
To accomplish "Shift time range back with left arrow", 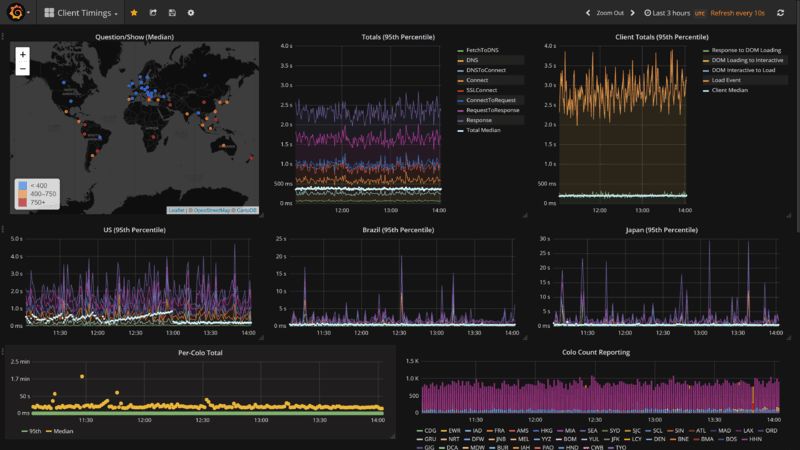I will [x=588, y=13].
